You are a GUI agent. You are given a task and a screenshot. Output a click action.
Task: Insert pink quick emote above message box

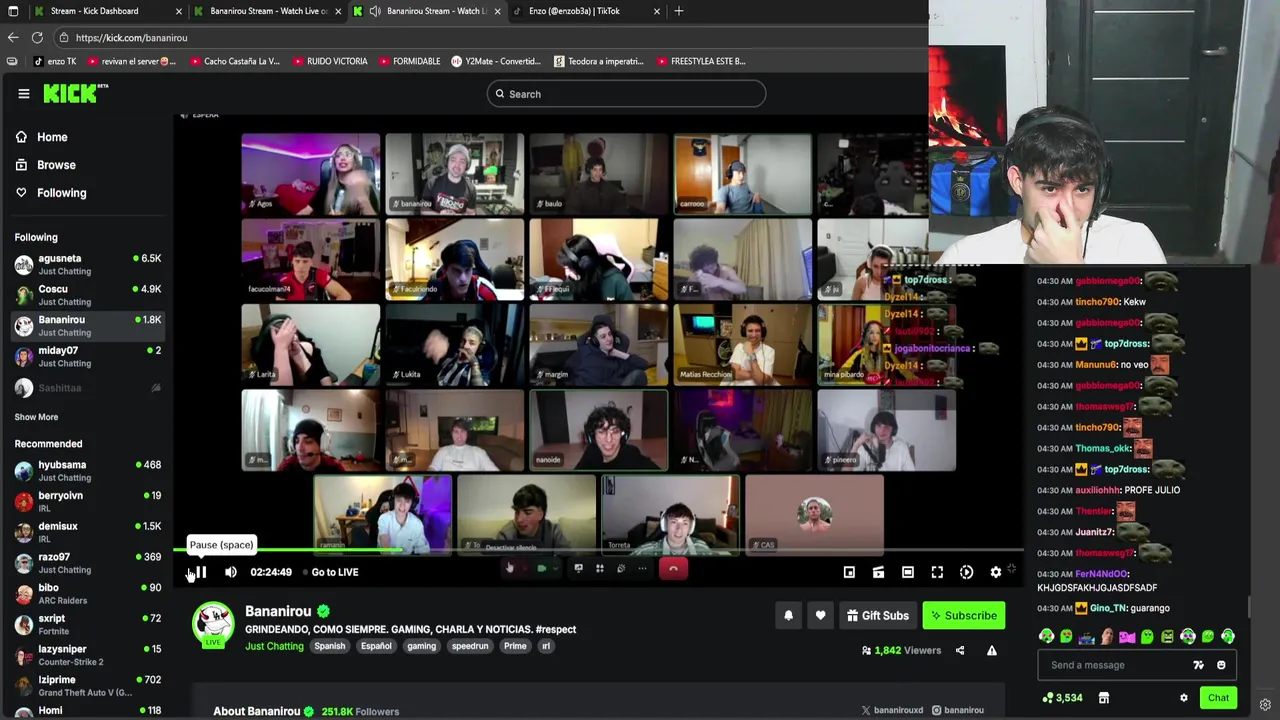(1127, 637)
